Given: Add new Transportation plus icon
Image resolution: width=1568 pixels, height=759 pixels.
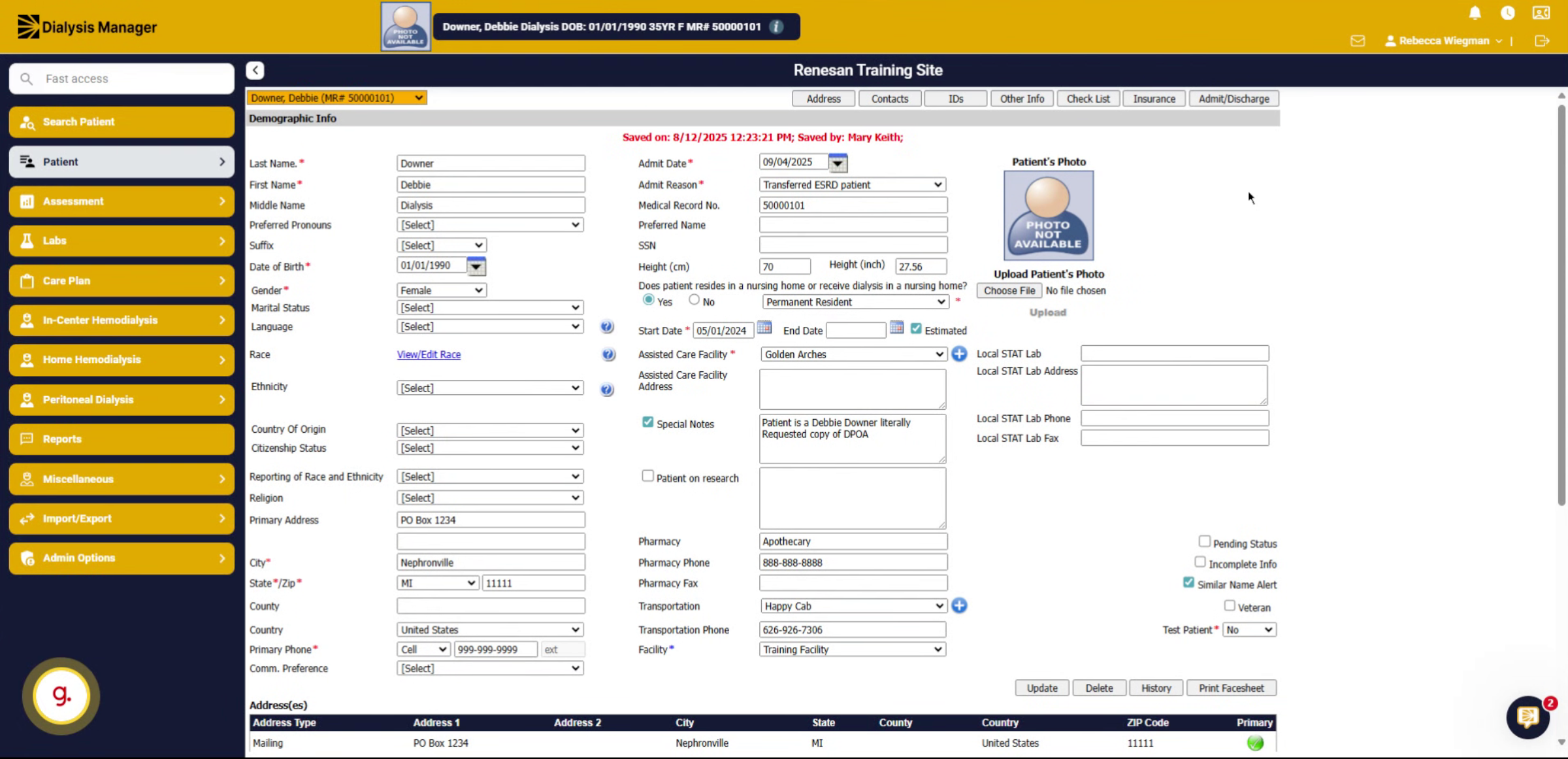Looking at the screenshot, I should click(x=959, y=605).
